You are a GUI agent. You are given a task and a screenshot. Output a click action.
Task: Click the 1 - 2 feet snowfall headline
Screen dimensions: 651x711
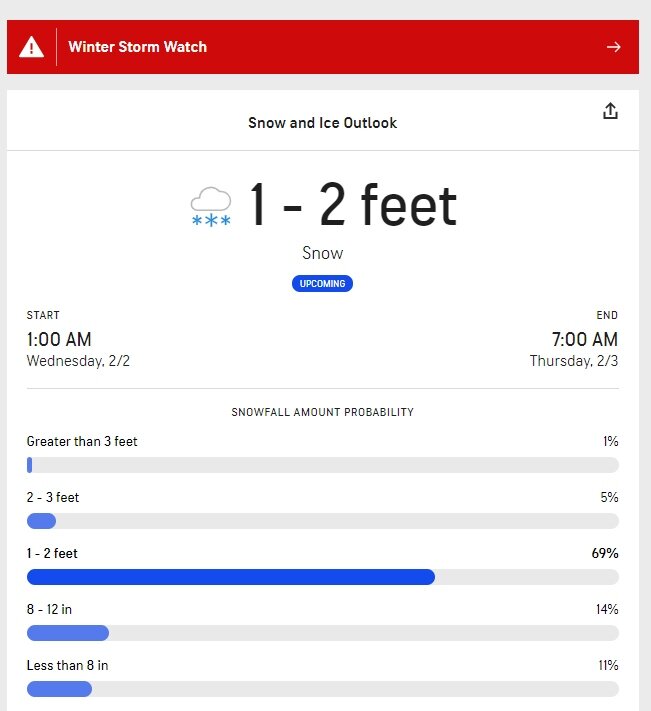[x=353, y=205]
